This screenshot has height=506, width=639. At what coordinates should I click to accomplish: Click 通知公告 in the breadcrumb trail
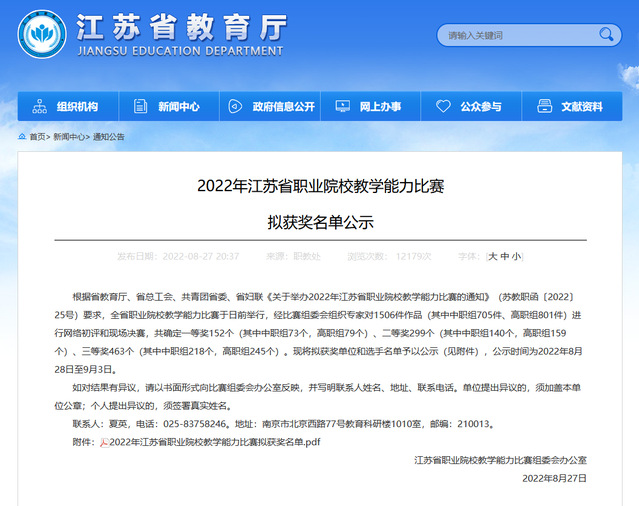(x=109, y=137)
